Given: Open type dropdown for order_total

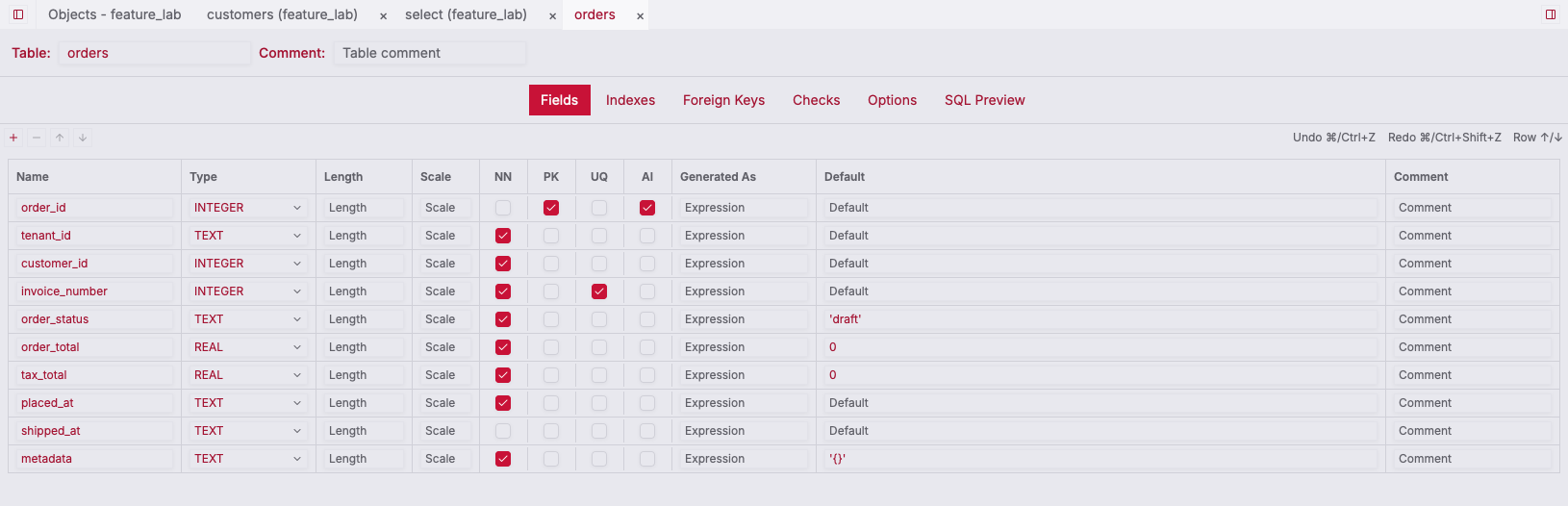Looking at the screenshot, I should (248, 347).
